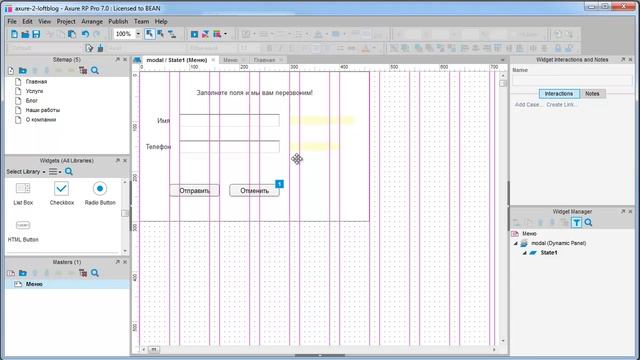The width and height of the screenshot is (640, 360).
Task: Click the Телефон text field on canvas
Action: (x=230, y=147)
